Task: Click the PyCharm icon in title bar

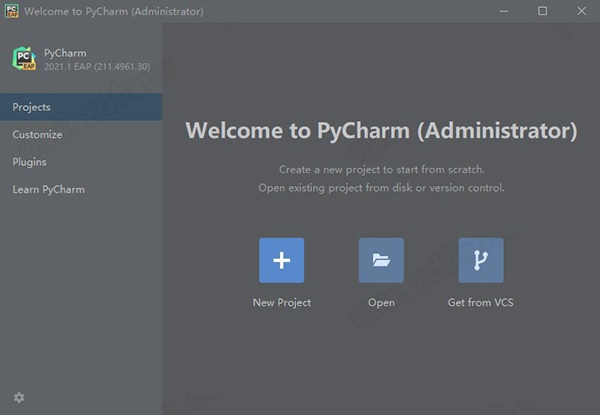Action: (x=11, y=11)
